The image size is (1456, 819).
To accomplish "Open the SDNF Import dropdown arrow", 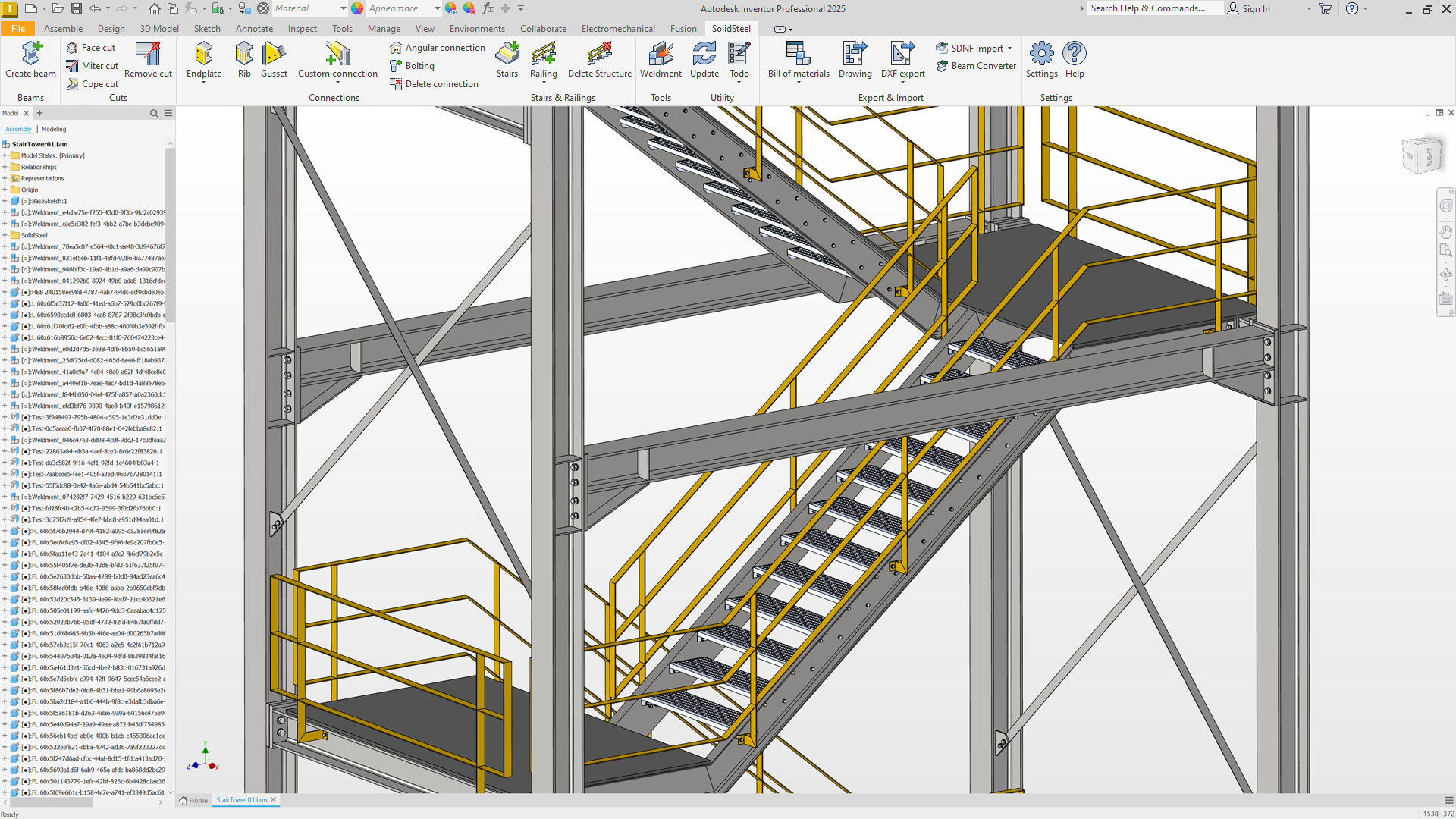I will (x=1009, y=49).
